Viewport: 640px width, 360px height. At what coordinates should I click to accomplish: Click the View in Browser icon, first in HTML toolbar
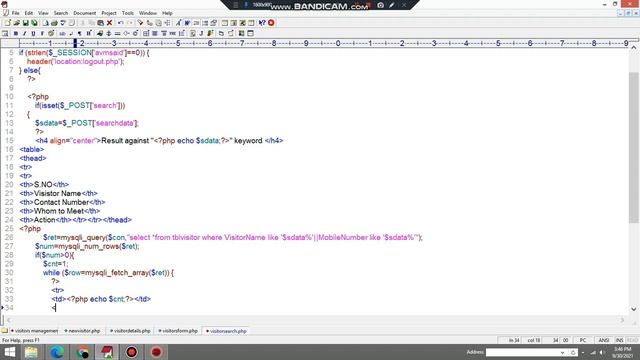coord(5,33)
